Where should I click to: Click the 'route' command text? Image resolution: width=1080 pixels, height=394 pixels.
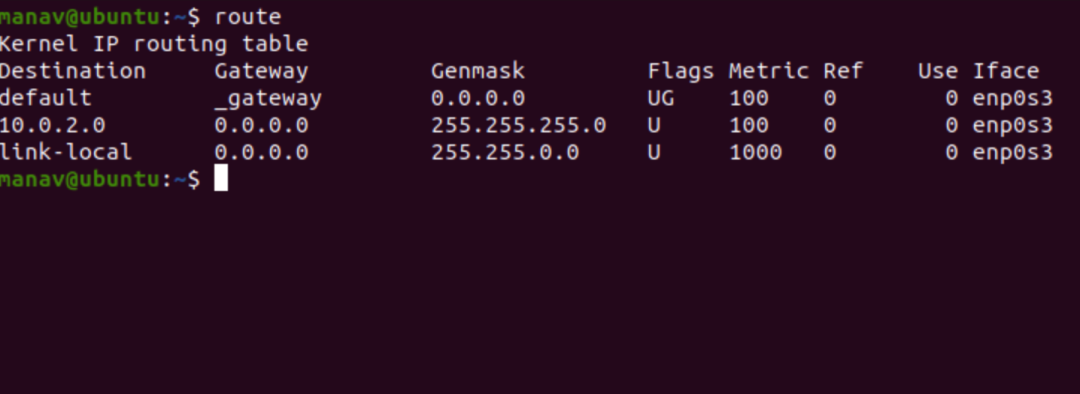click(x=248, y=17)
